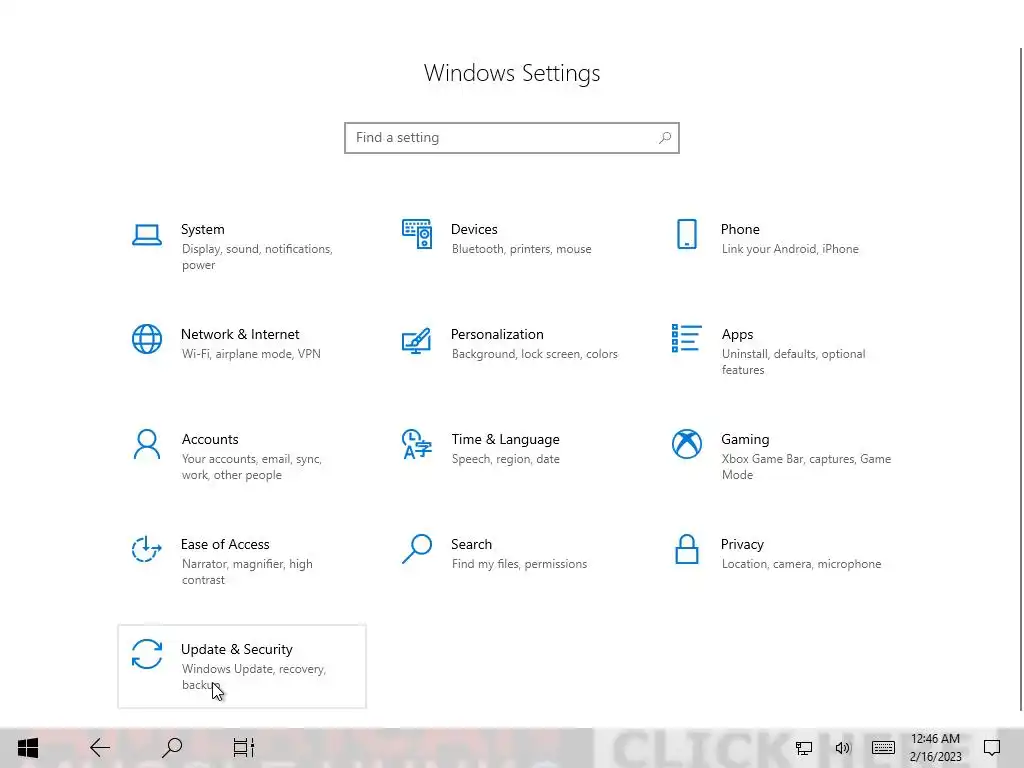
Task: Open the touch keyboard tray icon
Action: click(883, 748)
